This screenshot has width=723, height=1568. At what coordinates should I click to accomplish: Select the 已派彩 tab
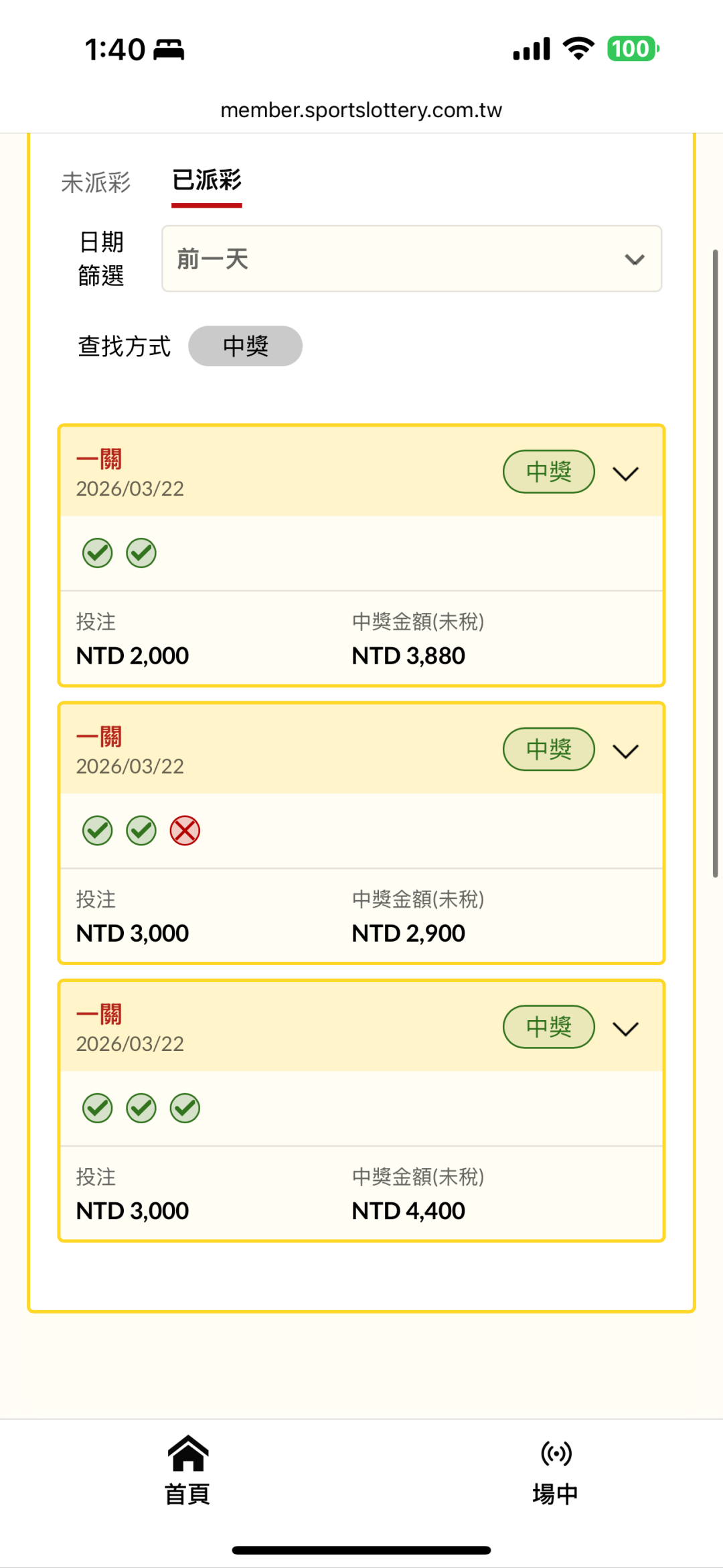click(207, 181)
